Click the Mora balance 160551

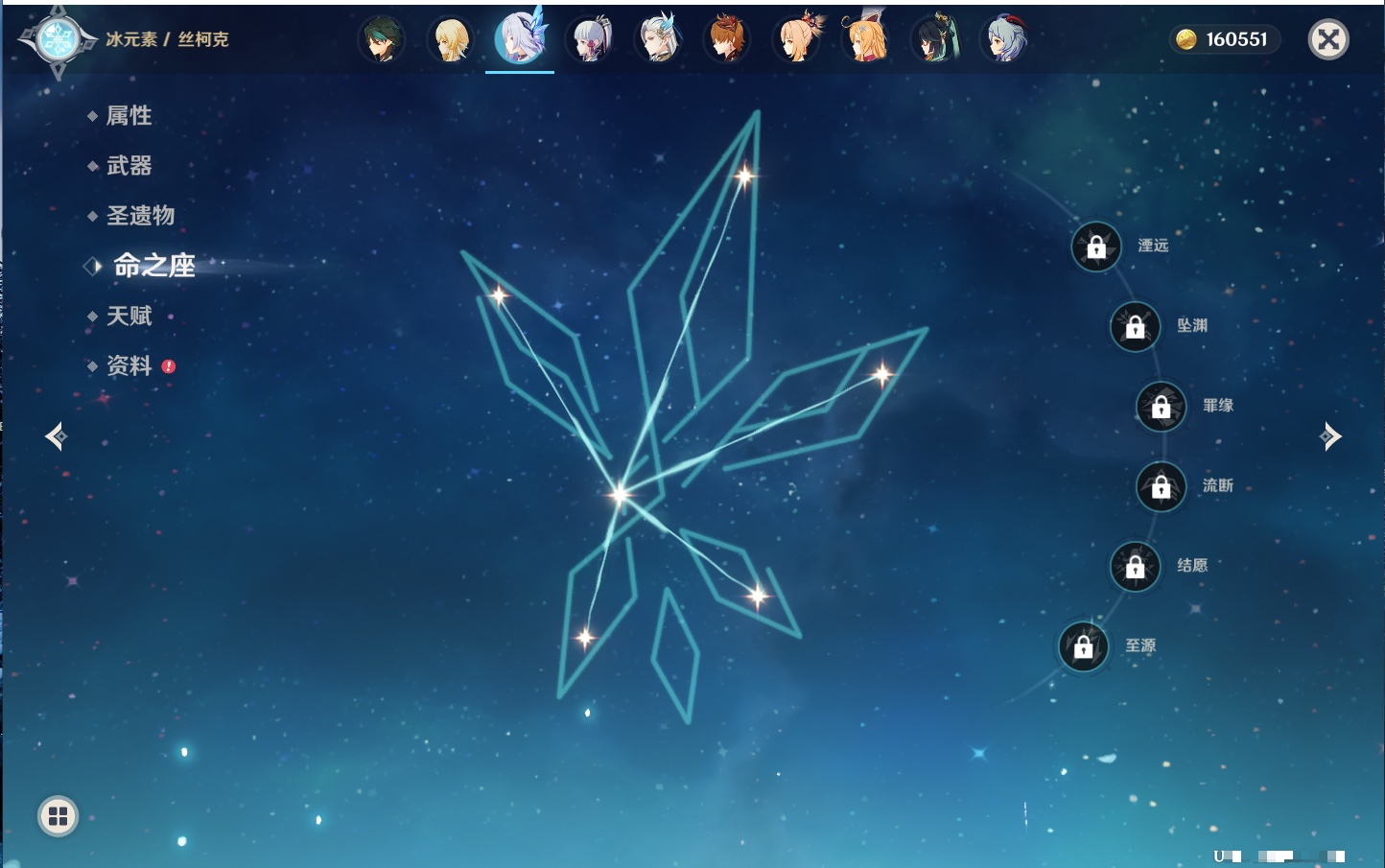[1237, 39]
